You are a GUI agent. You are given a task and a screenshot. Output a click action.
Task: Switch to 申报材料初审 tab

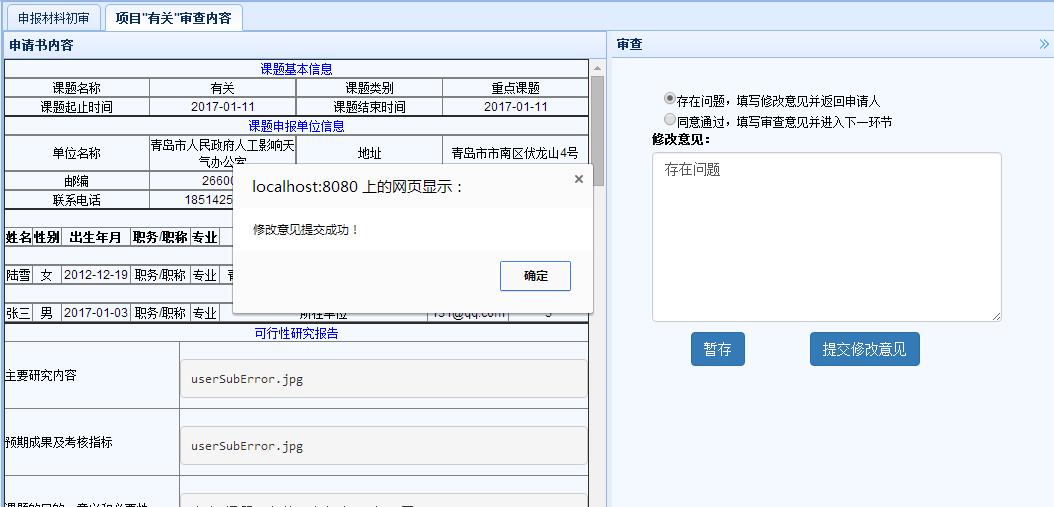click(x=53, y=17)
